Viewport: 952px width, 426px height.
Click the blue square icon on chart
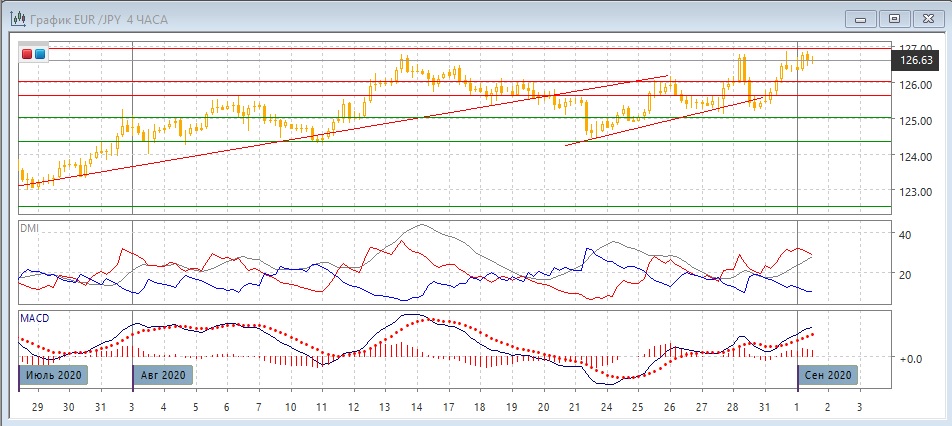pyautogui.click(x=40, y=54)
